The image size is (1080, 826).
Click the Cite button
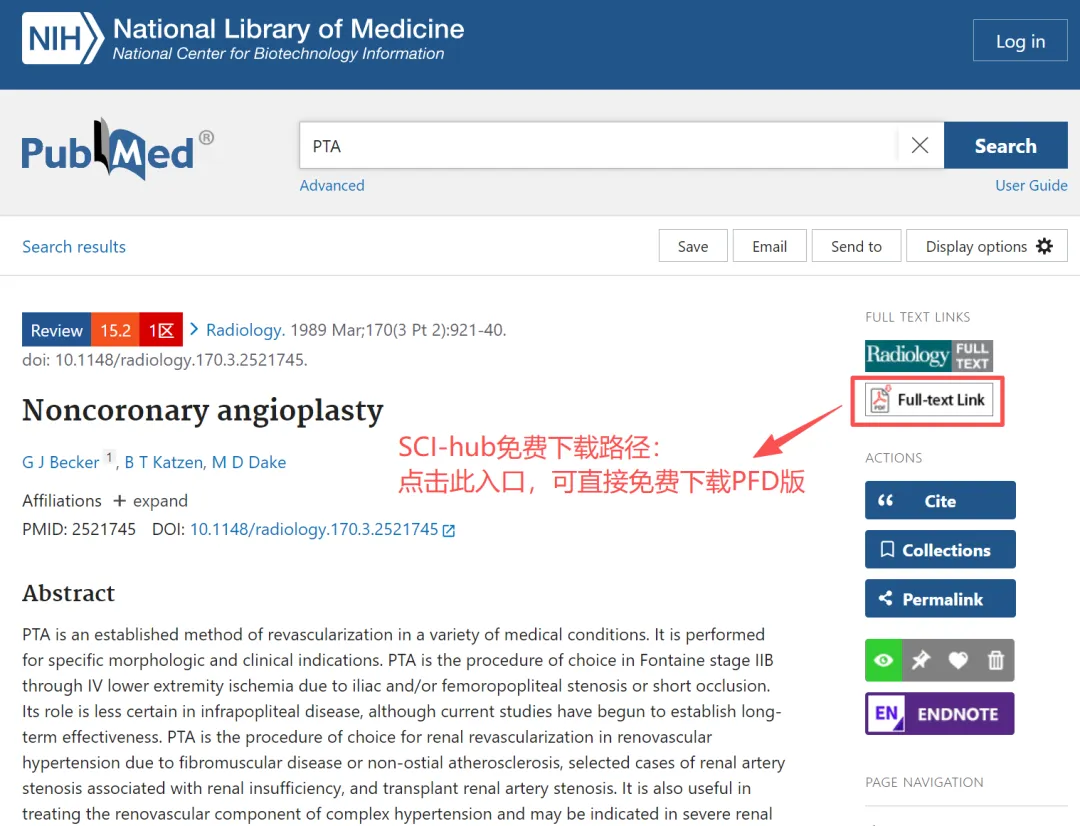940,500
